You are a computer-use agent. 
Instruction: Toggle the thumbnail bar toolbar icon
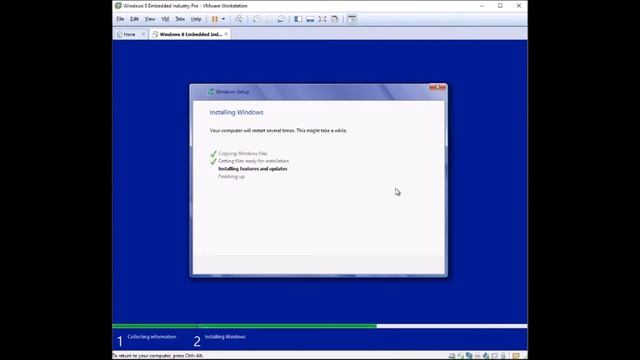(x=310, y=19)
